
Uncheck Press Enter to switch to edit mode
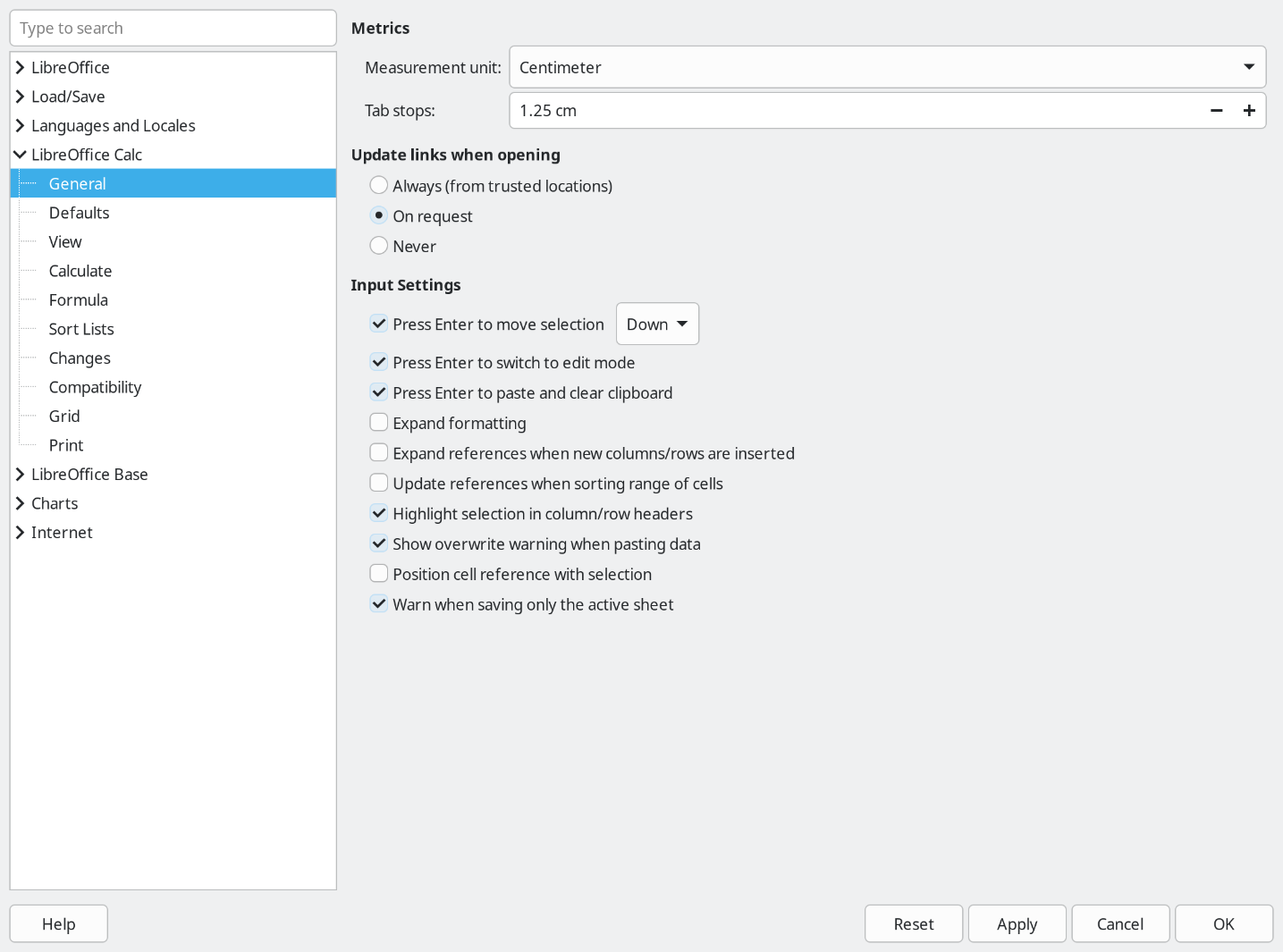(379, 363)
